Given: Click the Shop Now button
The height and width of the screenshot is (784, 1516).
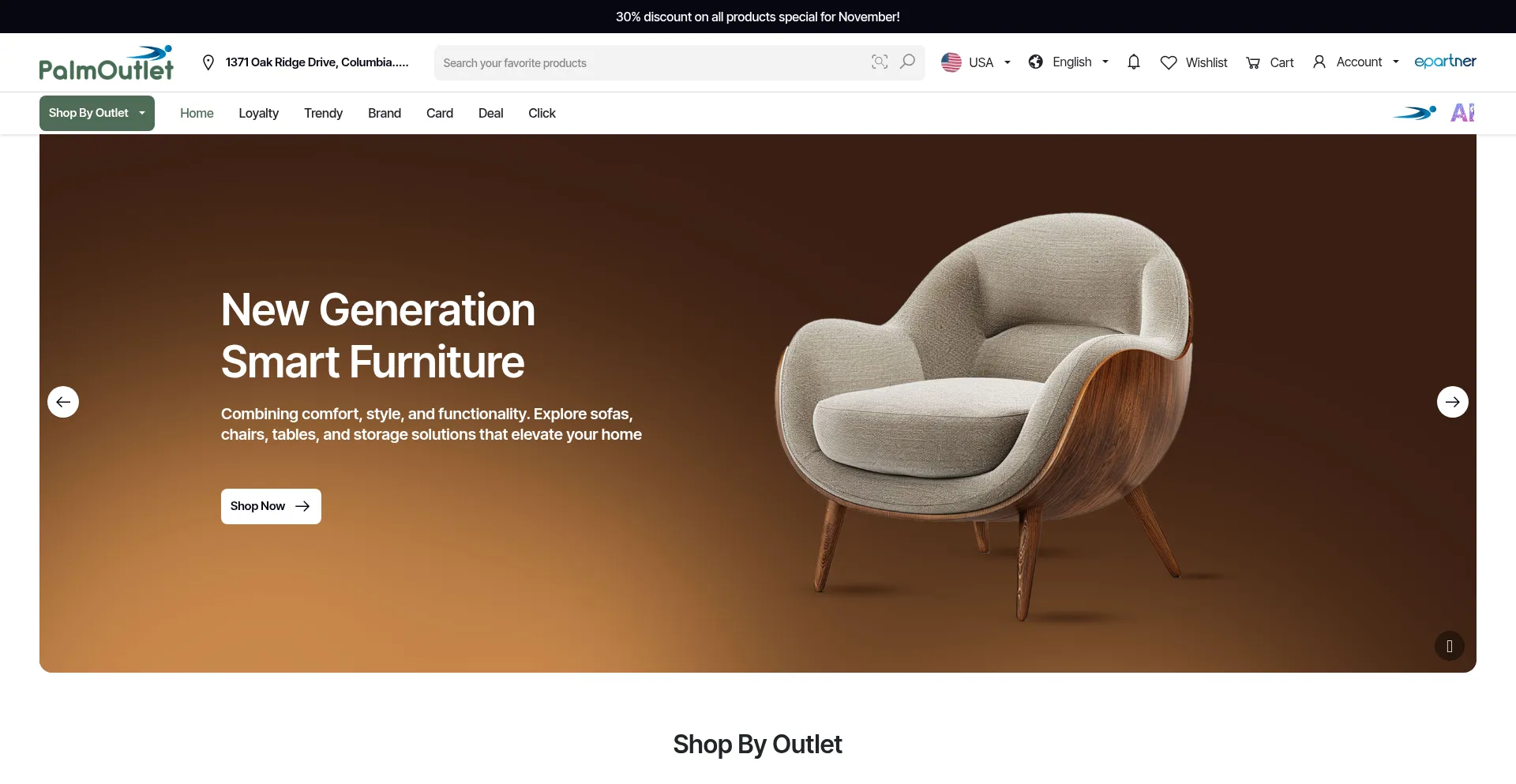Looking at the screenshot, I should point(271,506).
